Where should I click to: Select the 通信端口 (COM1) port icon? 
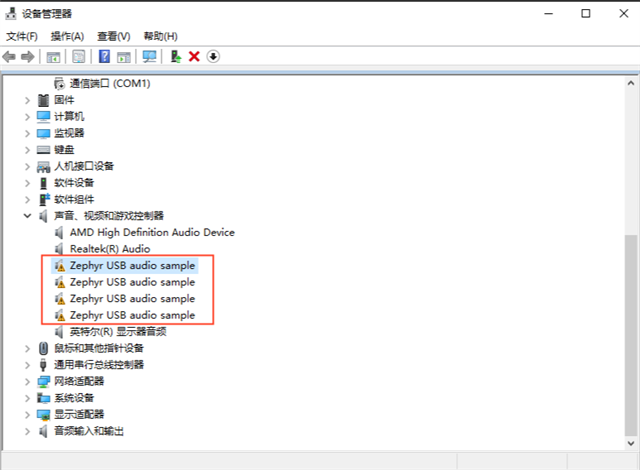click(x=60, y=84)
